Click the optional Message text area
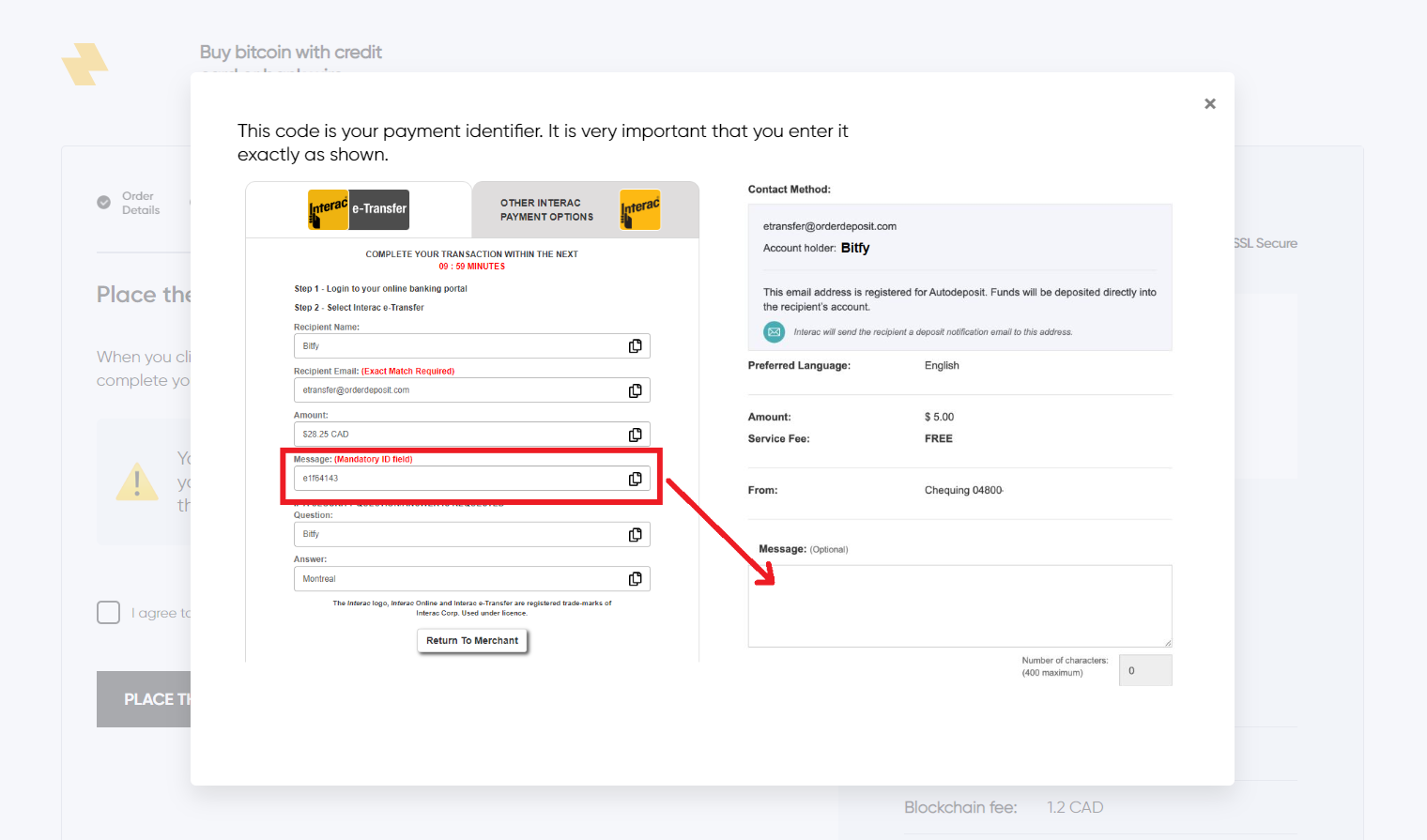 959,606
